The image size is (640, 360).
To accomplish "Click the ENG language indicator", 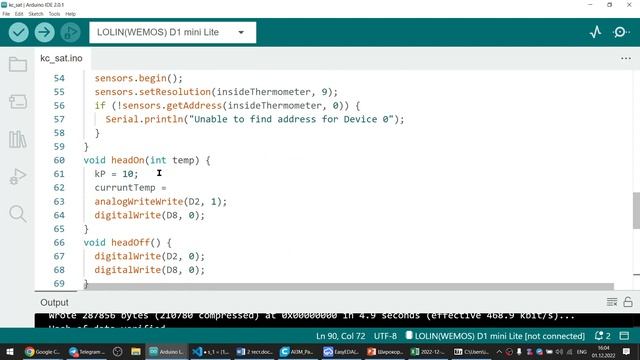I will (582, 351).
